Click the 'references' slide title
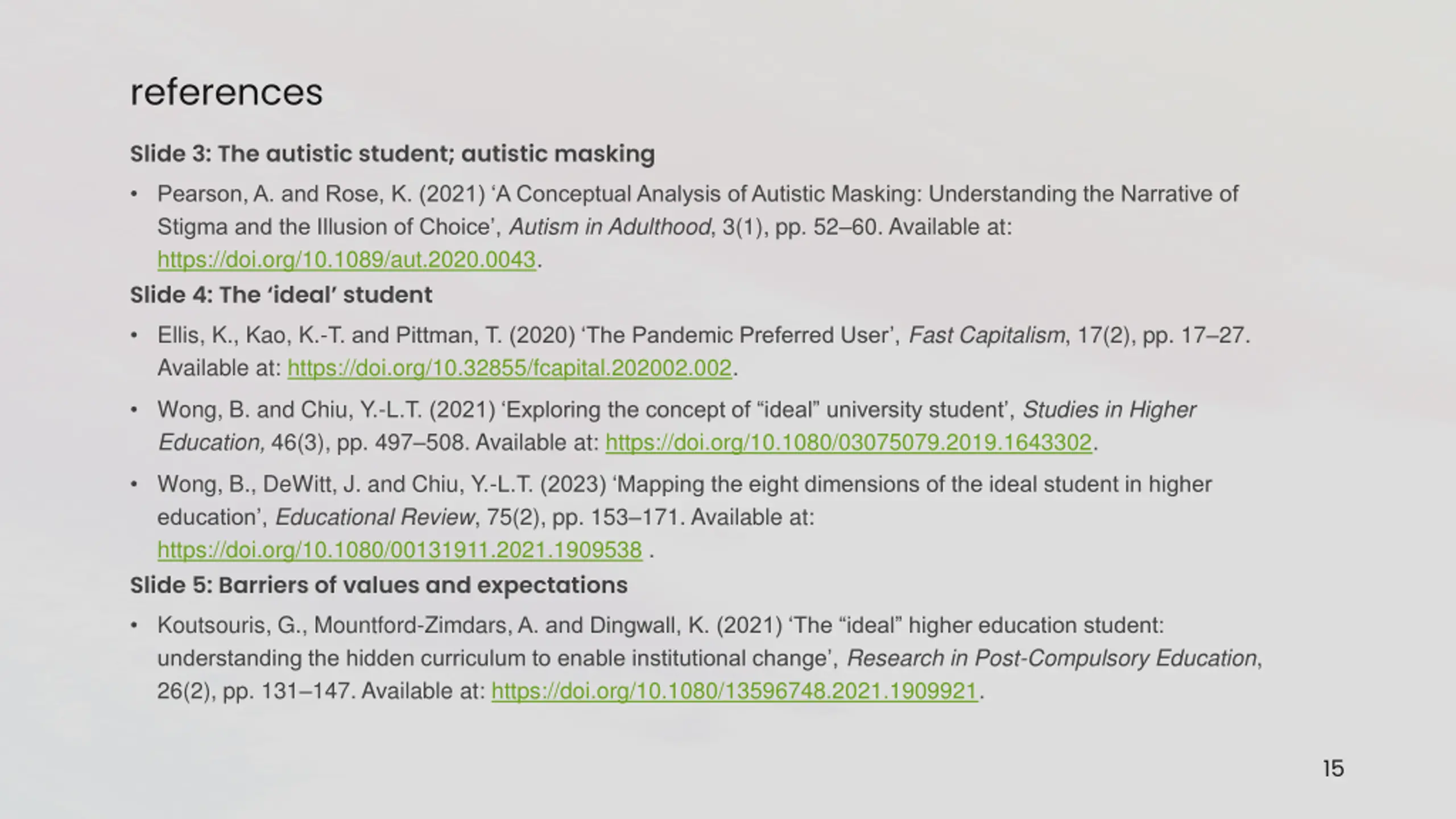 point(226,92)
